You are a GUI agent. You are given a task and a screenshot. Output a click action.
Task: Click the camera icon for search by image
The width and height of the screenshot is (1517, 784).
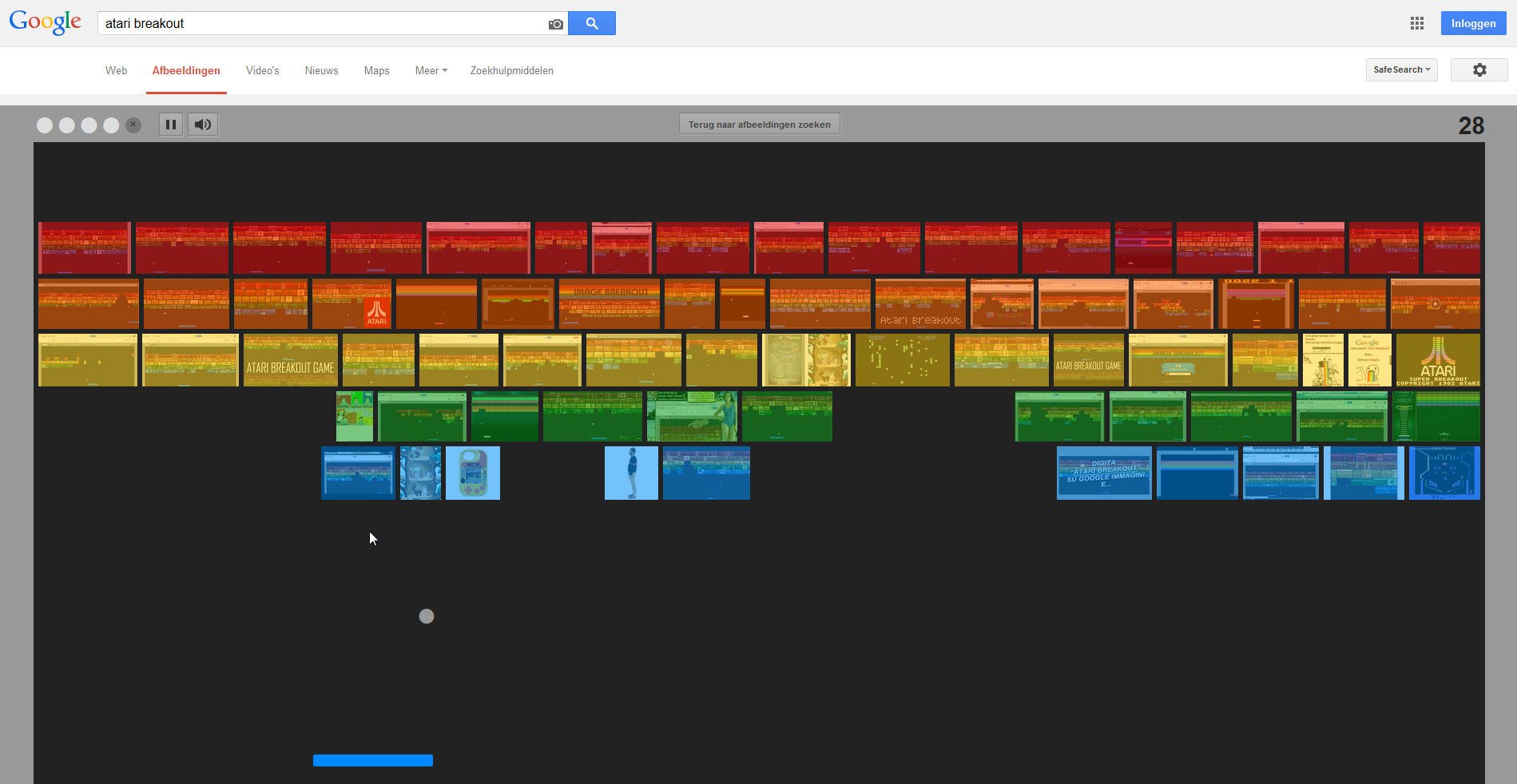(x=555, y=24)
